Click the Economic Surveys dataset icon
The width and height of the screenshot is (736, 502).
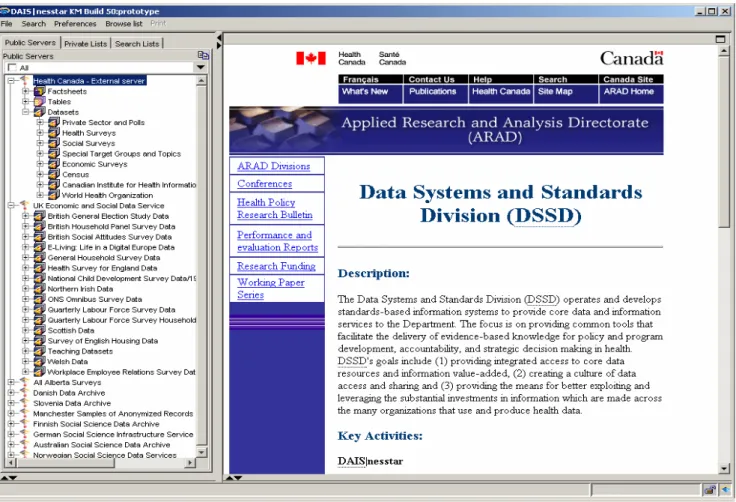54,164
